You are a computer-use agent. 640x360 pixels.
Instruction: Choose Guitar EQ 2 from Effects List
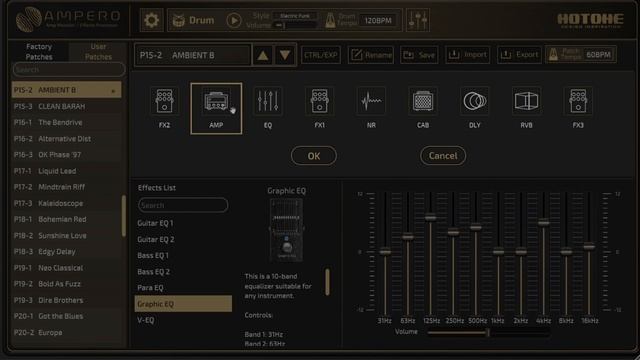[183, 239]
